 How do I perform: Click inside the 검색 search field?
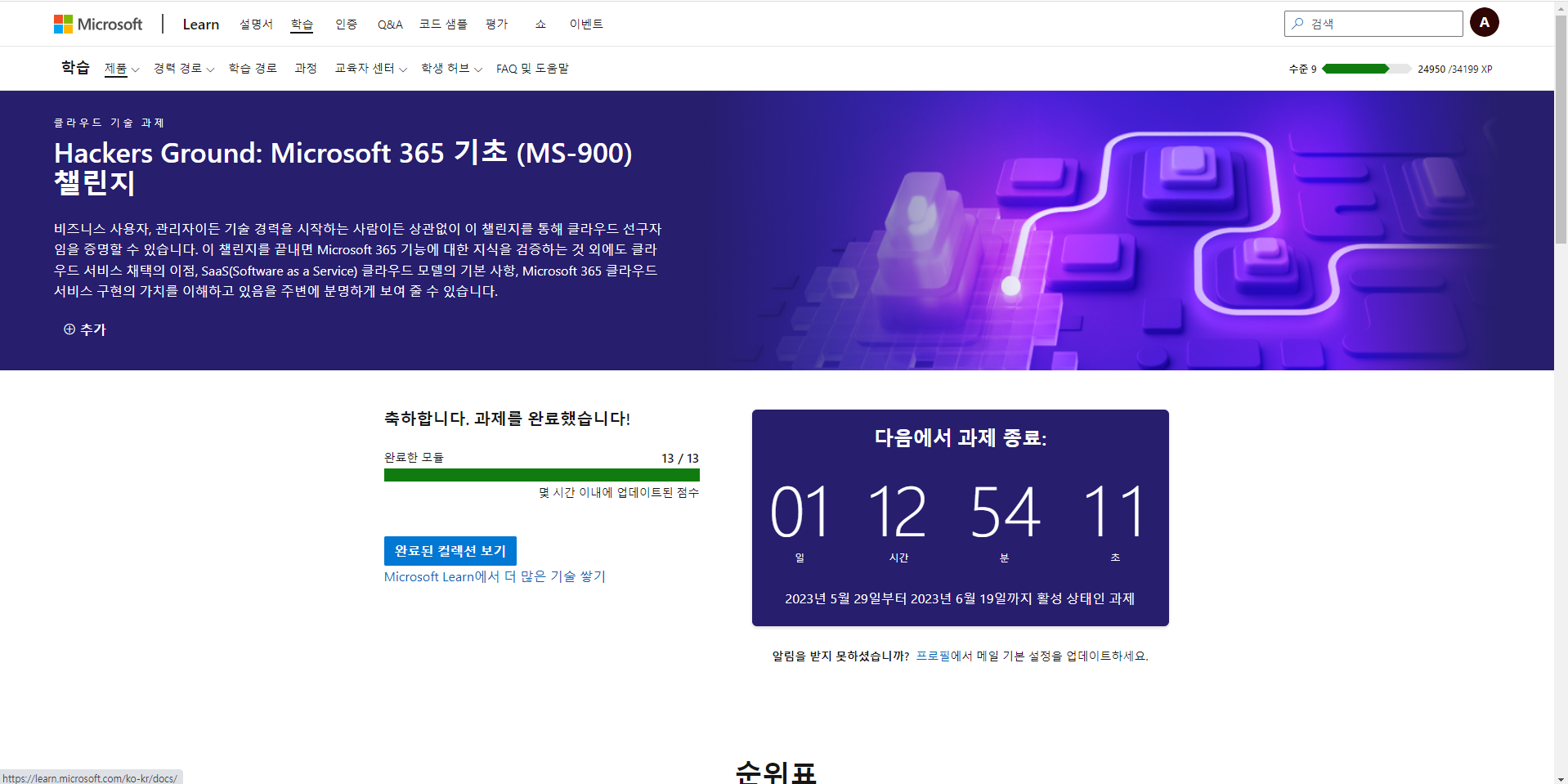(x=1373, y=23)
